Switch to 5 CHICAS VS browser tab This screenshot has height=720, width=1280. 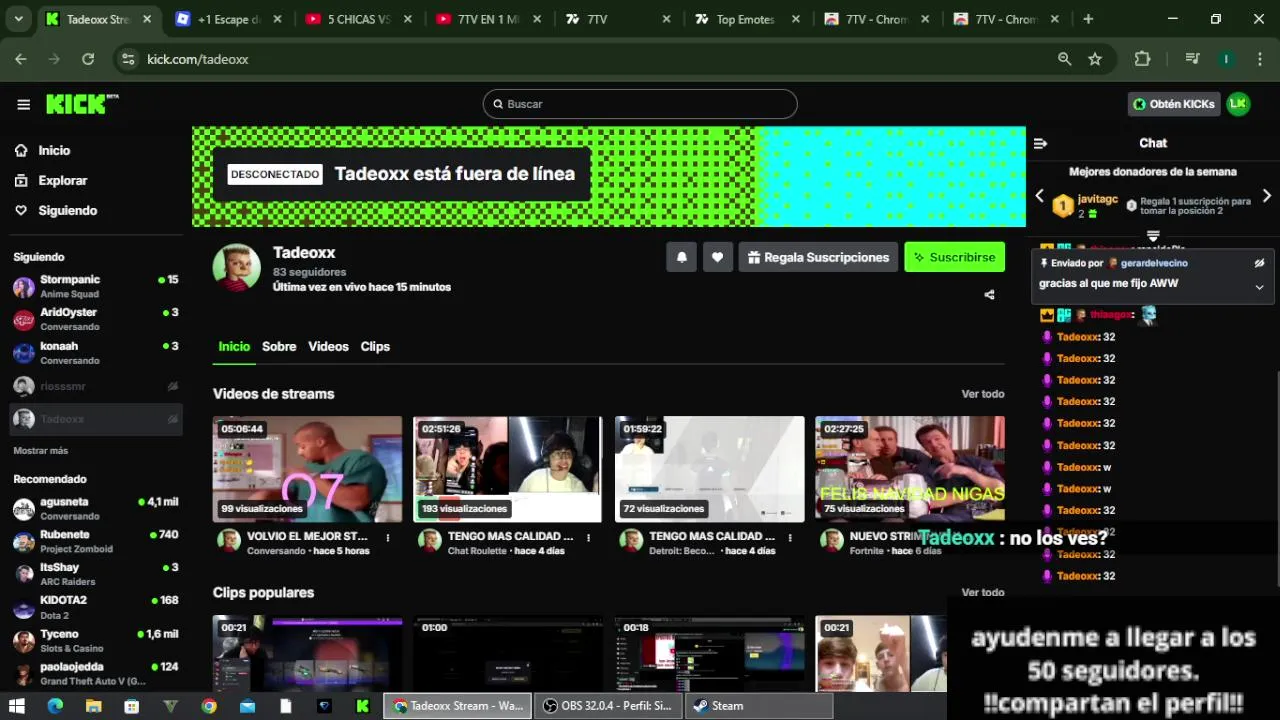[358, 19]
